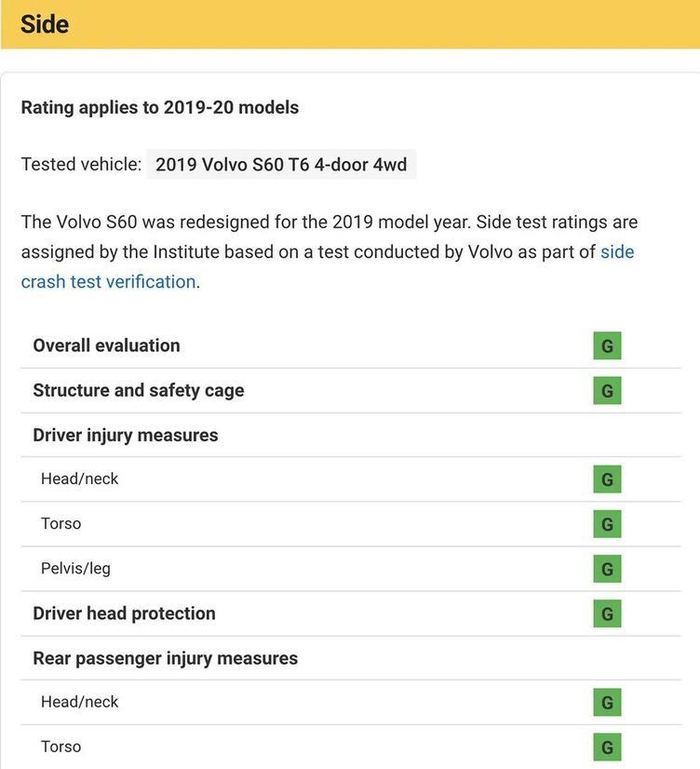The image size is (700, 769).
Task: Click driver Torso G rating badge
Action: click(x=606, y=524)
